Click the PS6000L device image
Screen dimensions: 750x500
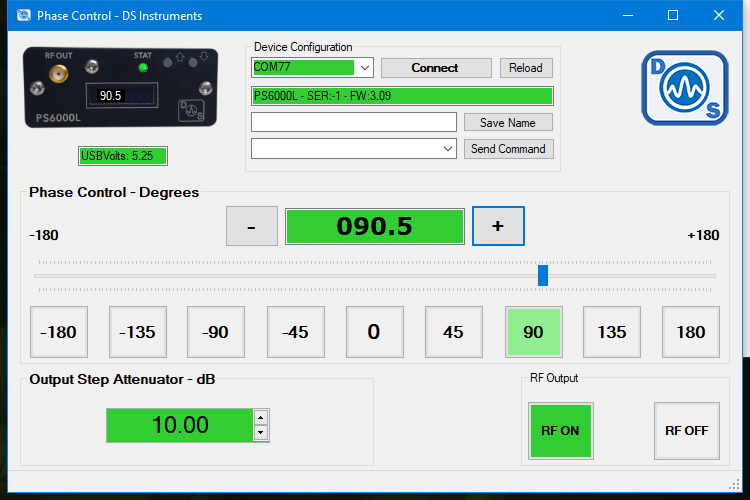[x=121, y=88]
